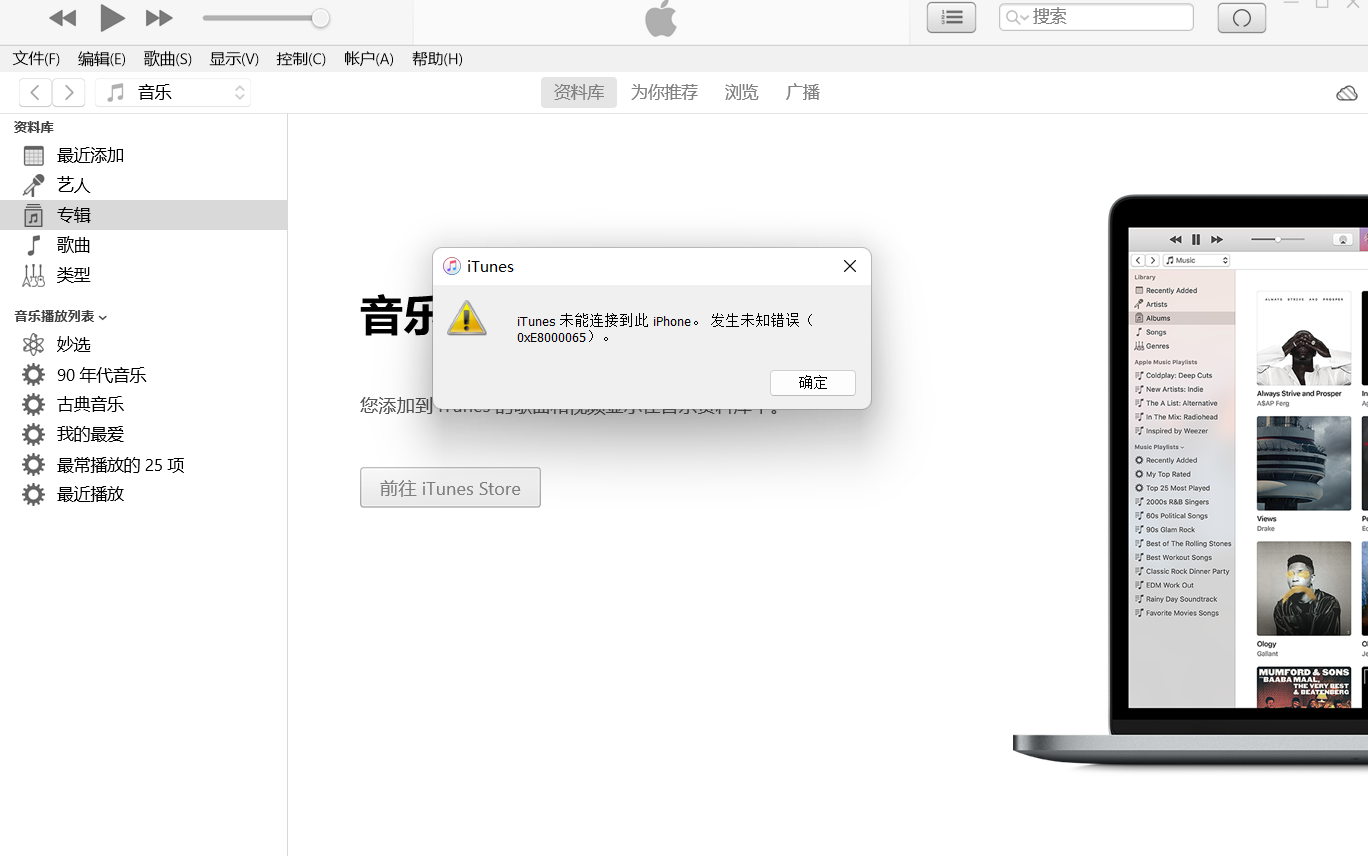
Task: Open the 编辑(E) menu
Action: tap(102, 59)
